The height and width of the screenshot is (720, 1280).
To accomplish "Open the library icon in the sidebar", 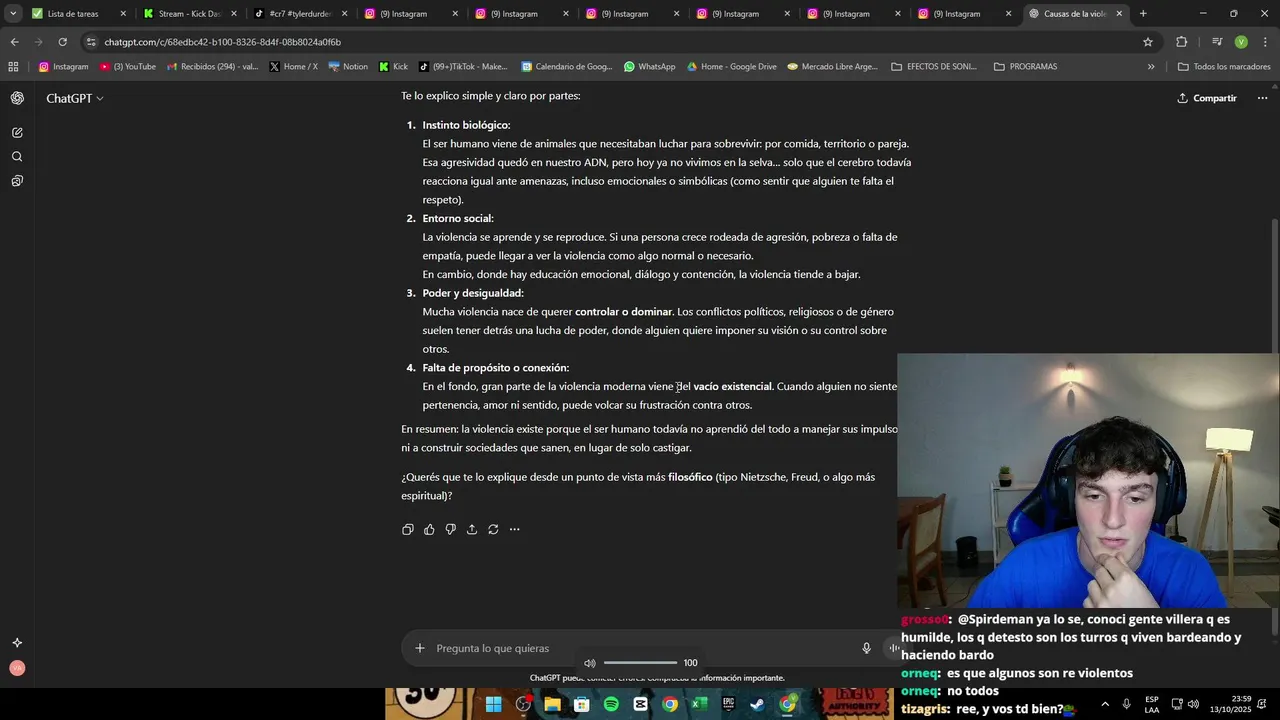I will pyautogui.click(x=17, y=181).
